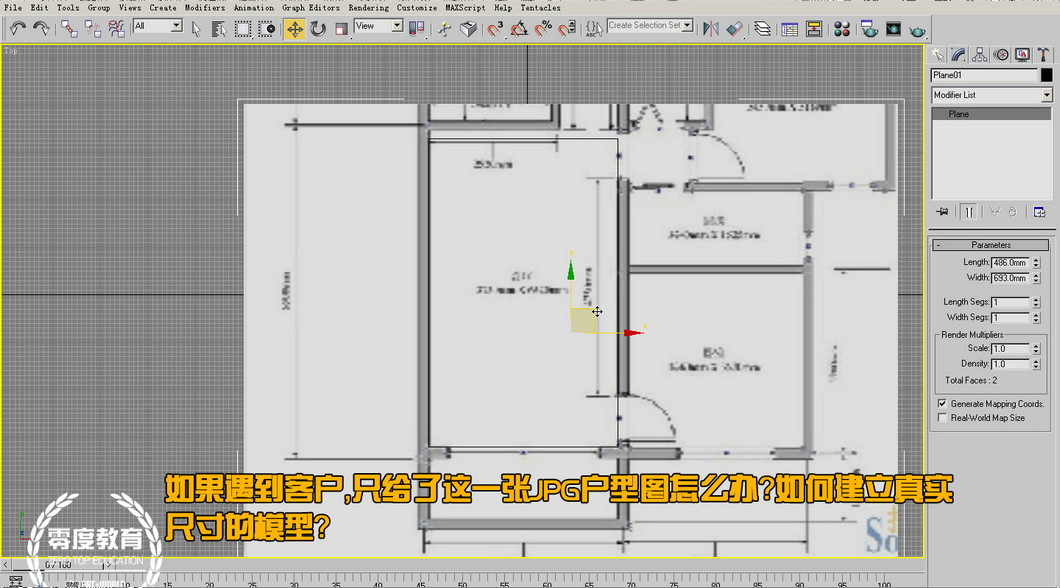Open the Material Editor
Screen dimensions: 1060x588
click(842, 29)
